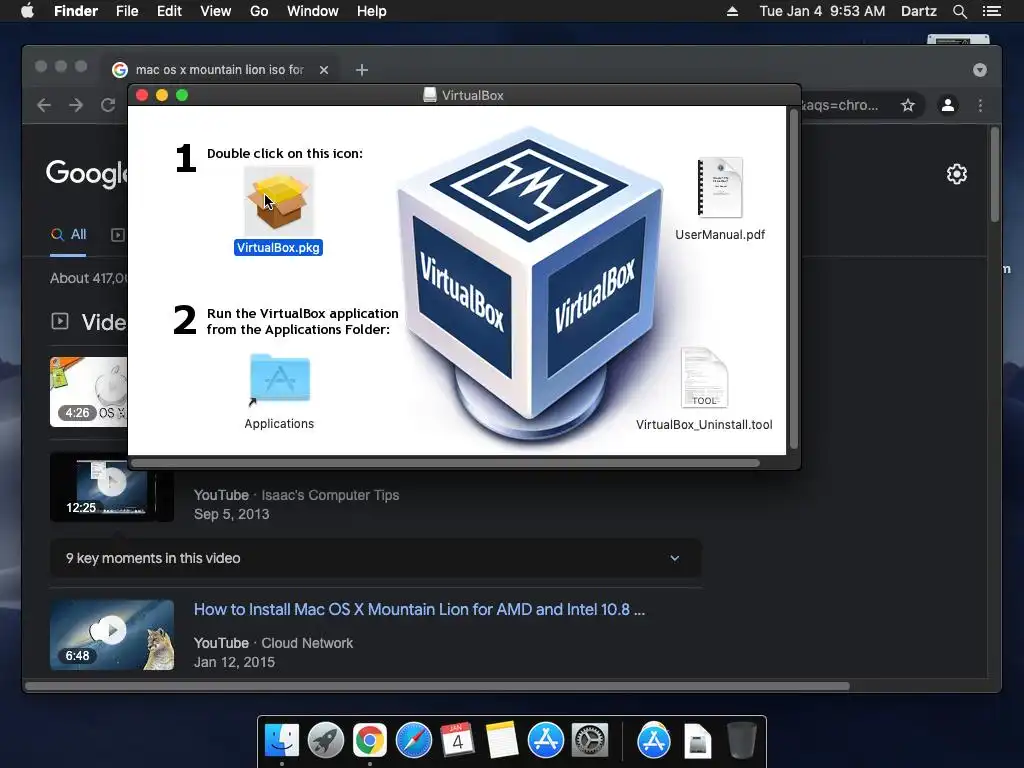Open the Notification Center list icon

(992, 11)
